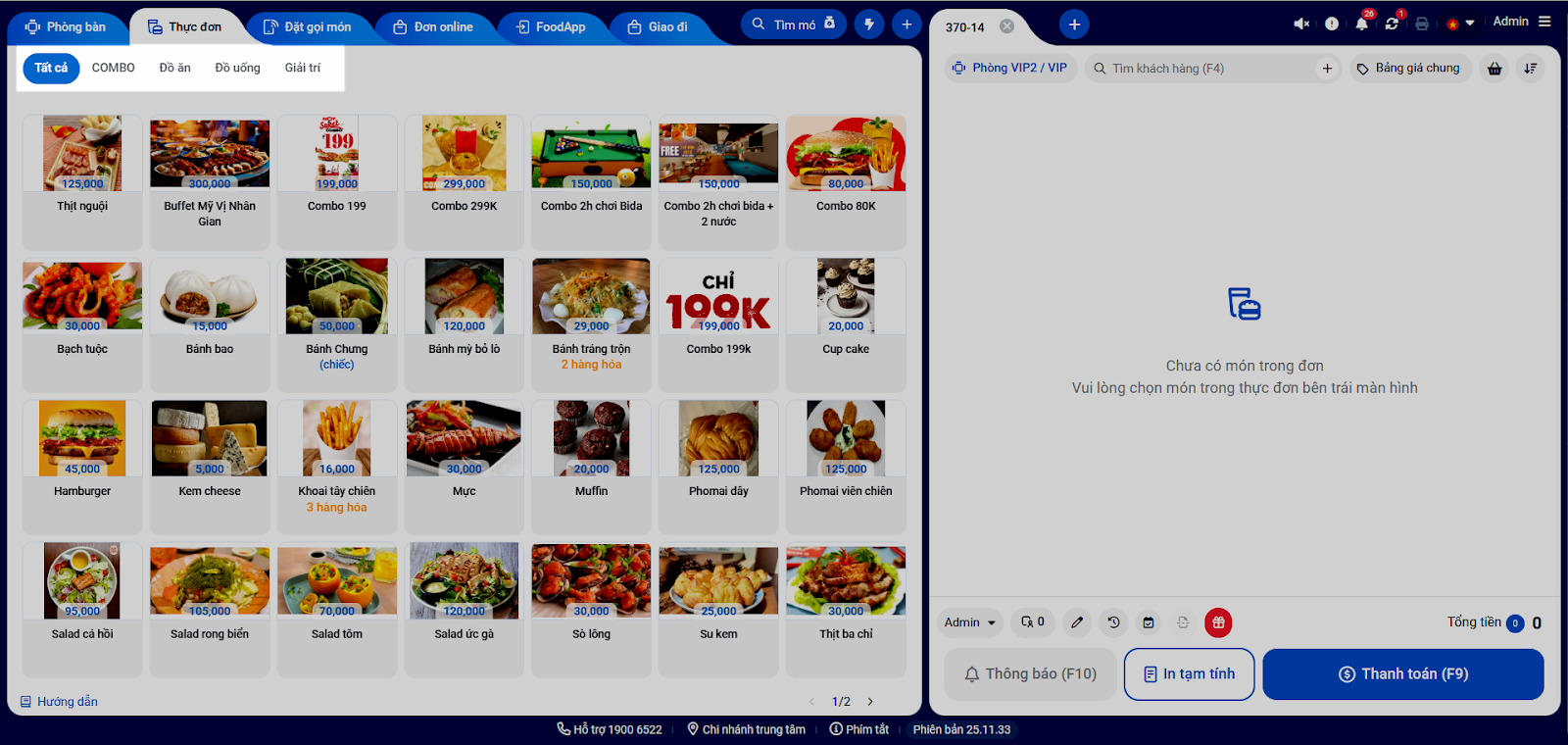Add Thịt nguội to the order

pos(82,182)
